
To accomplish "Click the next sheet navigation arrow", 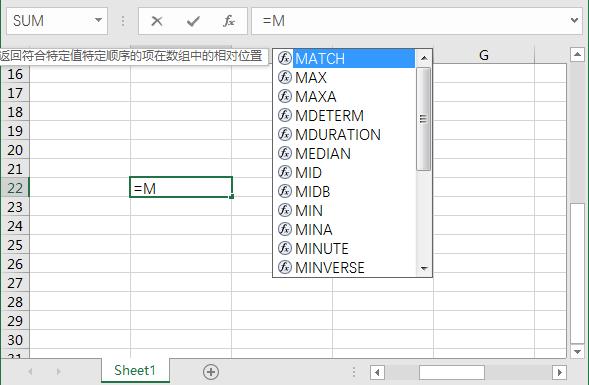I will pos(58,372).
